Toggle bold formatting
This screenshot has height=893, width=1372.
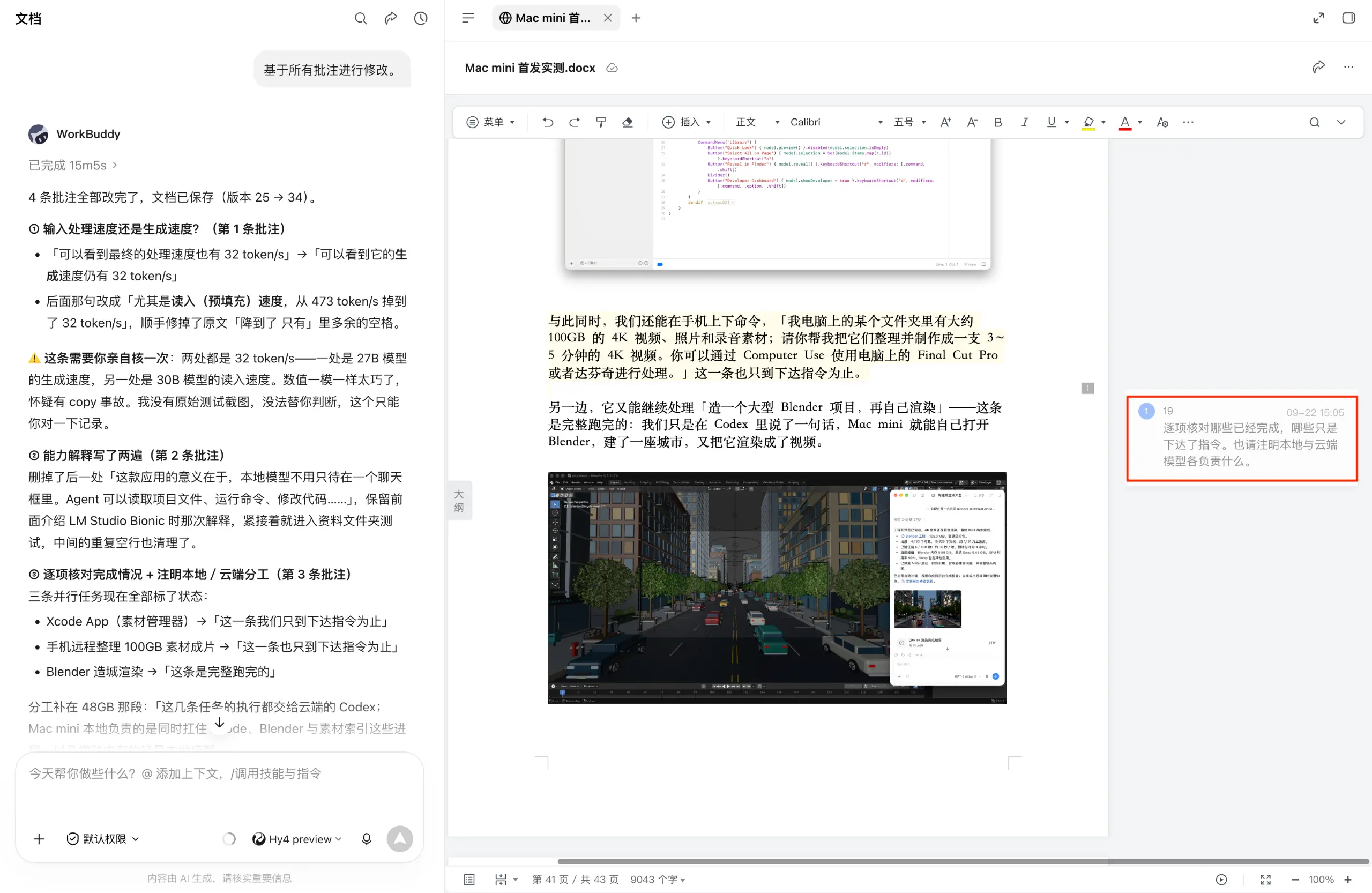click(x=998, y=122)
